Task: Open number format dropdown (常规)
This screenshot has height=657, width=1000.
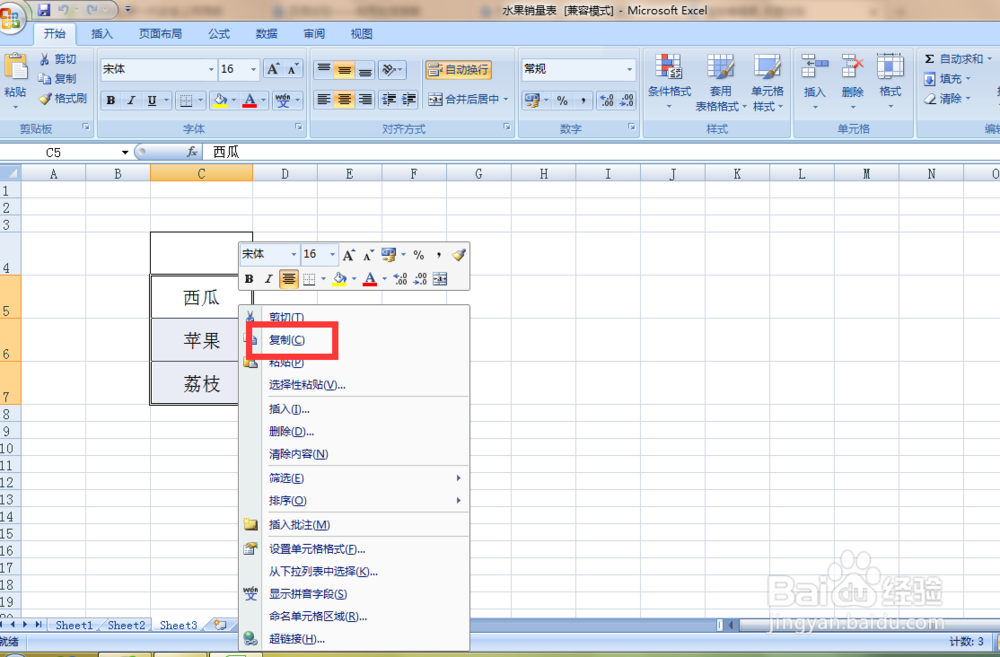Action: coord(629,69)
